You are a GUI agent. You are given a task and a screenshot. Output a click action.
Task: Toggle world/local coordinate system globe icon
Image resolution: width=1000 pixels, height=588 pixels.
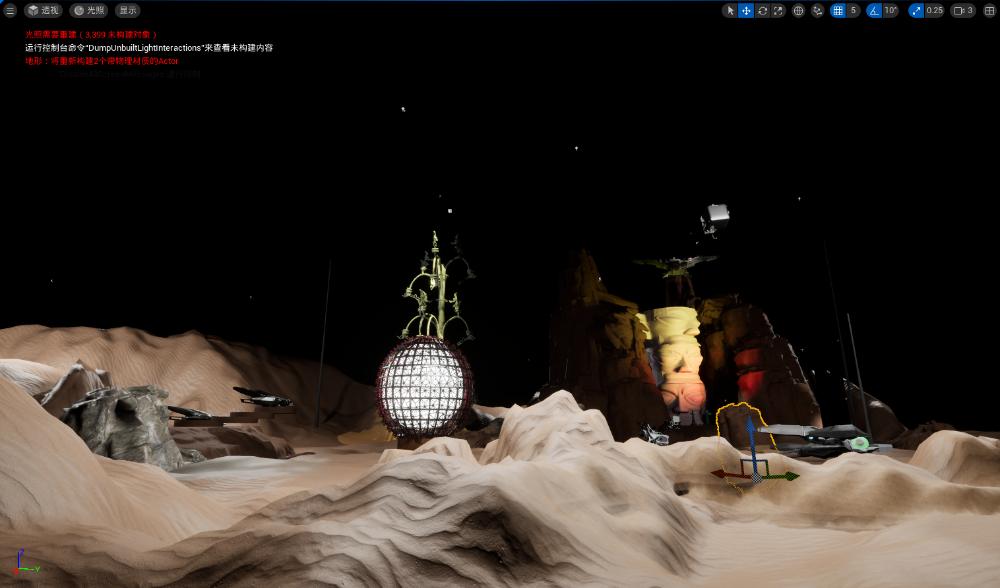click(x=798, y=10)
